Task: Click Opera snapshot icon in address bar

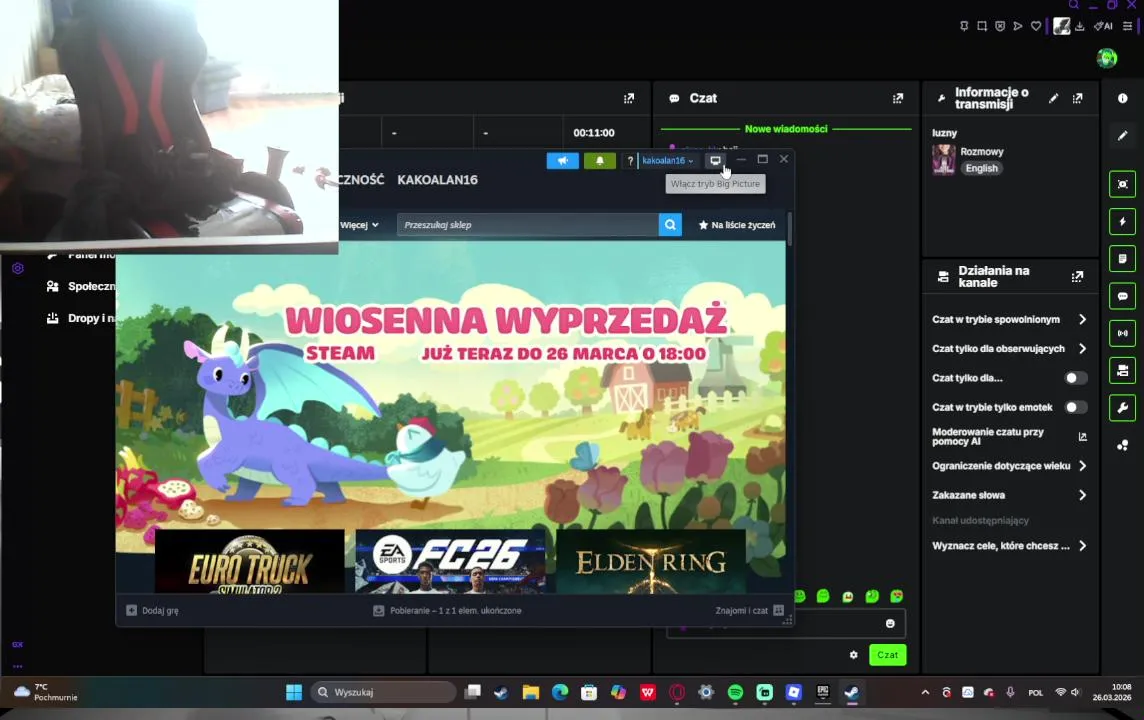Action: pyautogui.click(x=982, y=26)
